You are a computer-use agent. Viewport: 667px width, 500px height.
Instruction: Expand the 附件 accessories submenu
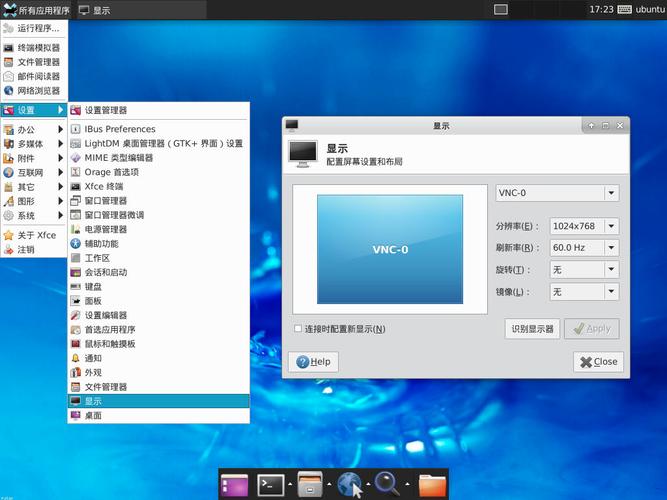(34, 158)
